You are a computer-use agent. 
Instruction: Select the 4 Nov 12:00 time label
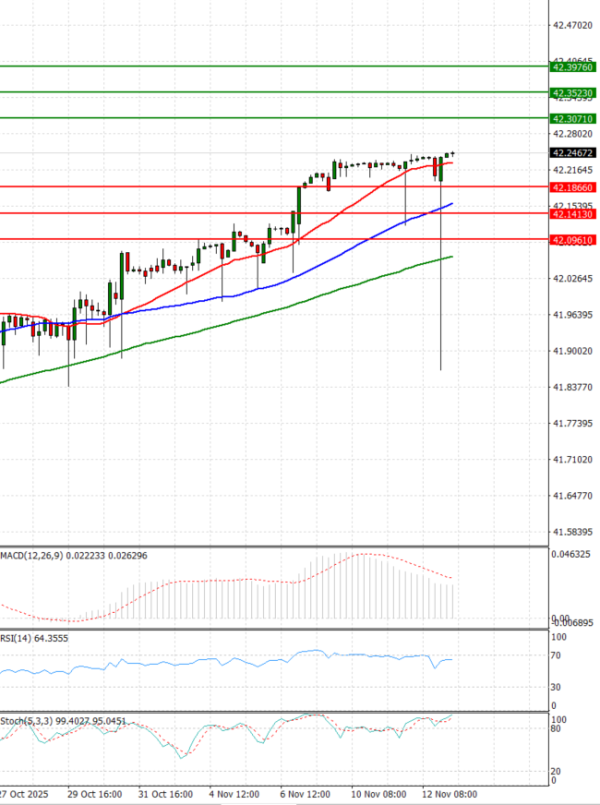234,793
